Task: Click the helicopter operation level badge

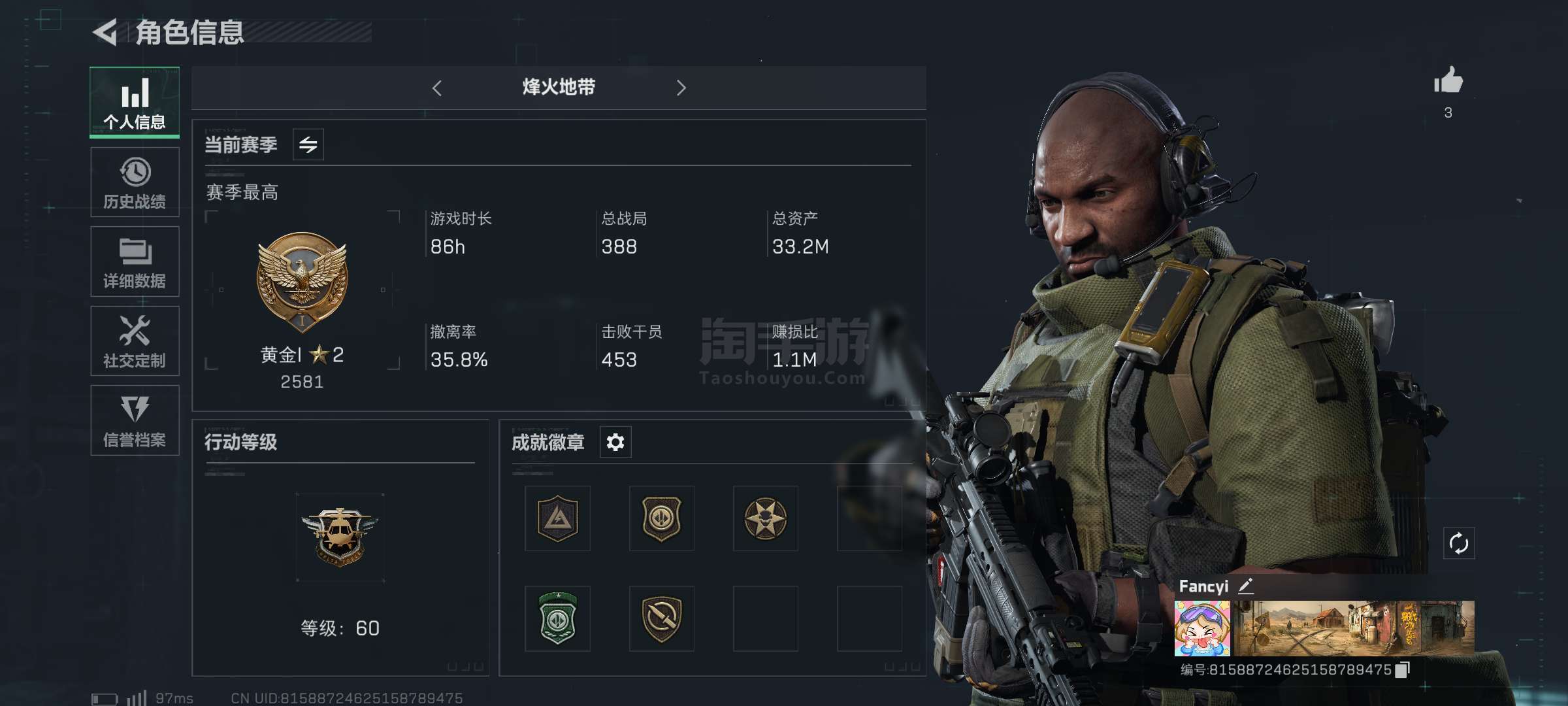Action: tap(340, 537)
